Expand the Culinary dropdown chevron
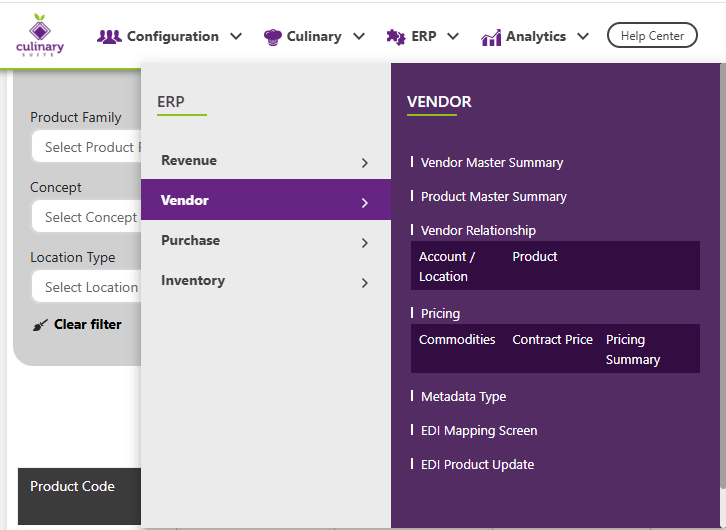This screenshot has height=530, width=726. (359, 36)
